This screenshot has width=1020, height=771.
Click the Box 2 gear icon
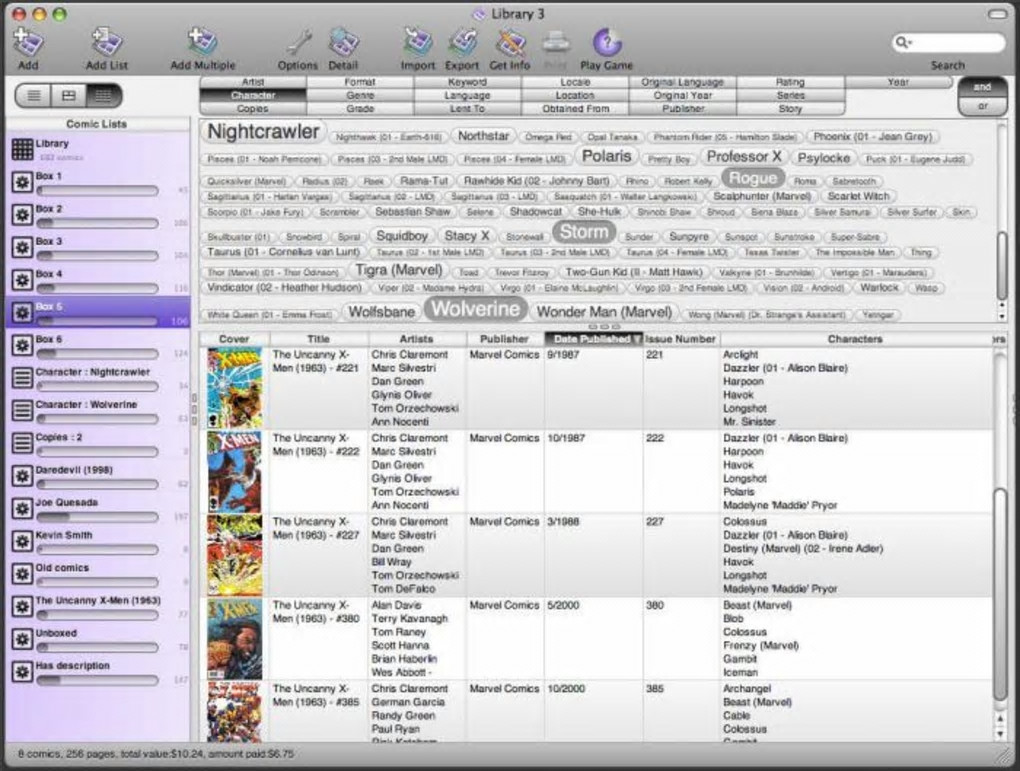point(22,215)
